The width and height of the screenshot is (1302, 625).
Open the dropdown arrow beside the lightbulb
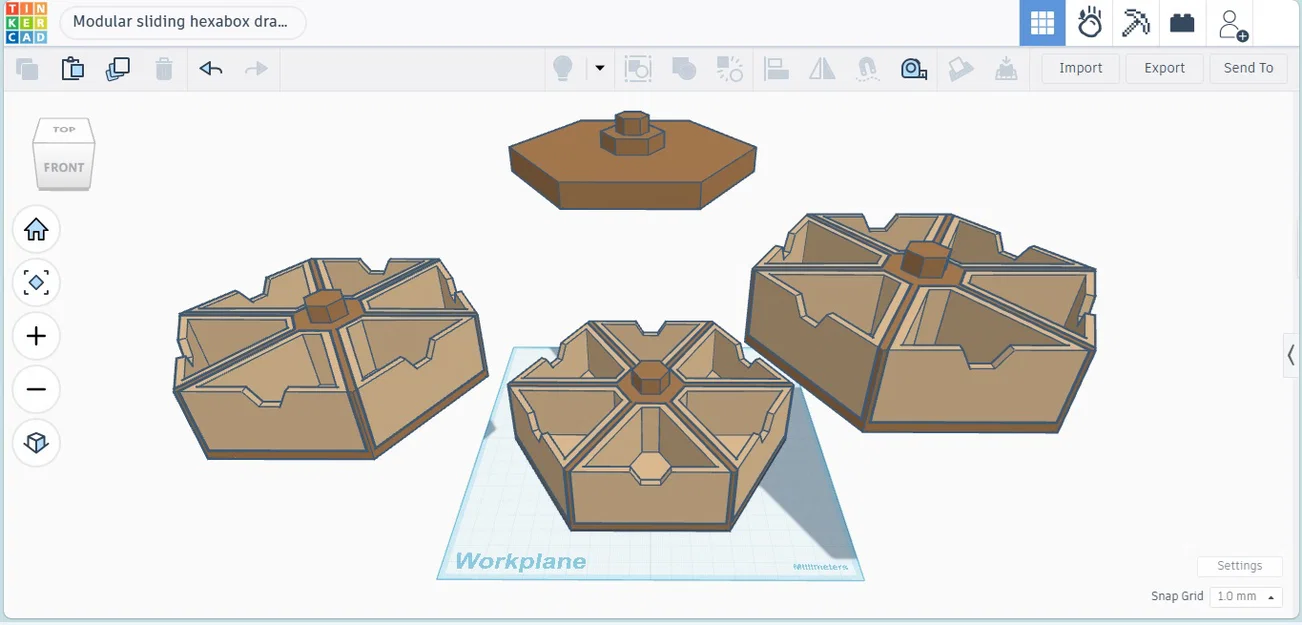coord(600,68)
